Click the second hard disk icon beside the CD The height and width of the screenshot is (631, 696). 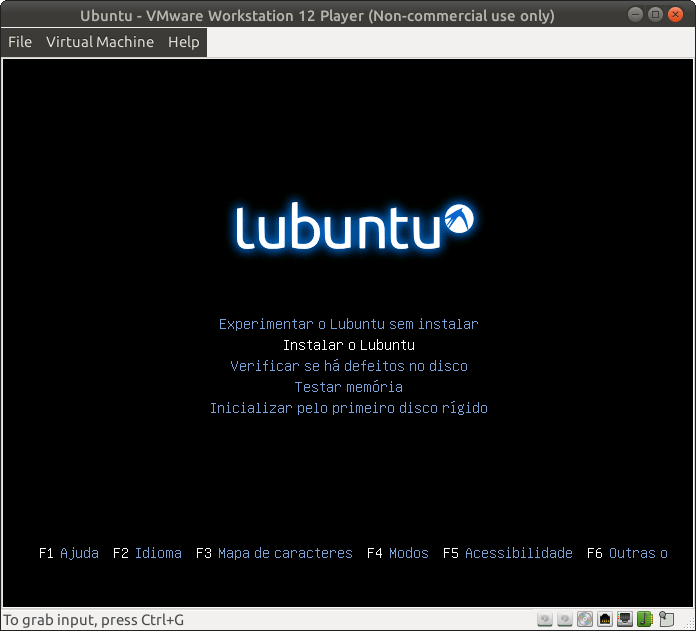coord(565,619)
